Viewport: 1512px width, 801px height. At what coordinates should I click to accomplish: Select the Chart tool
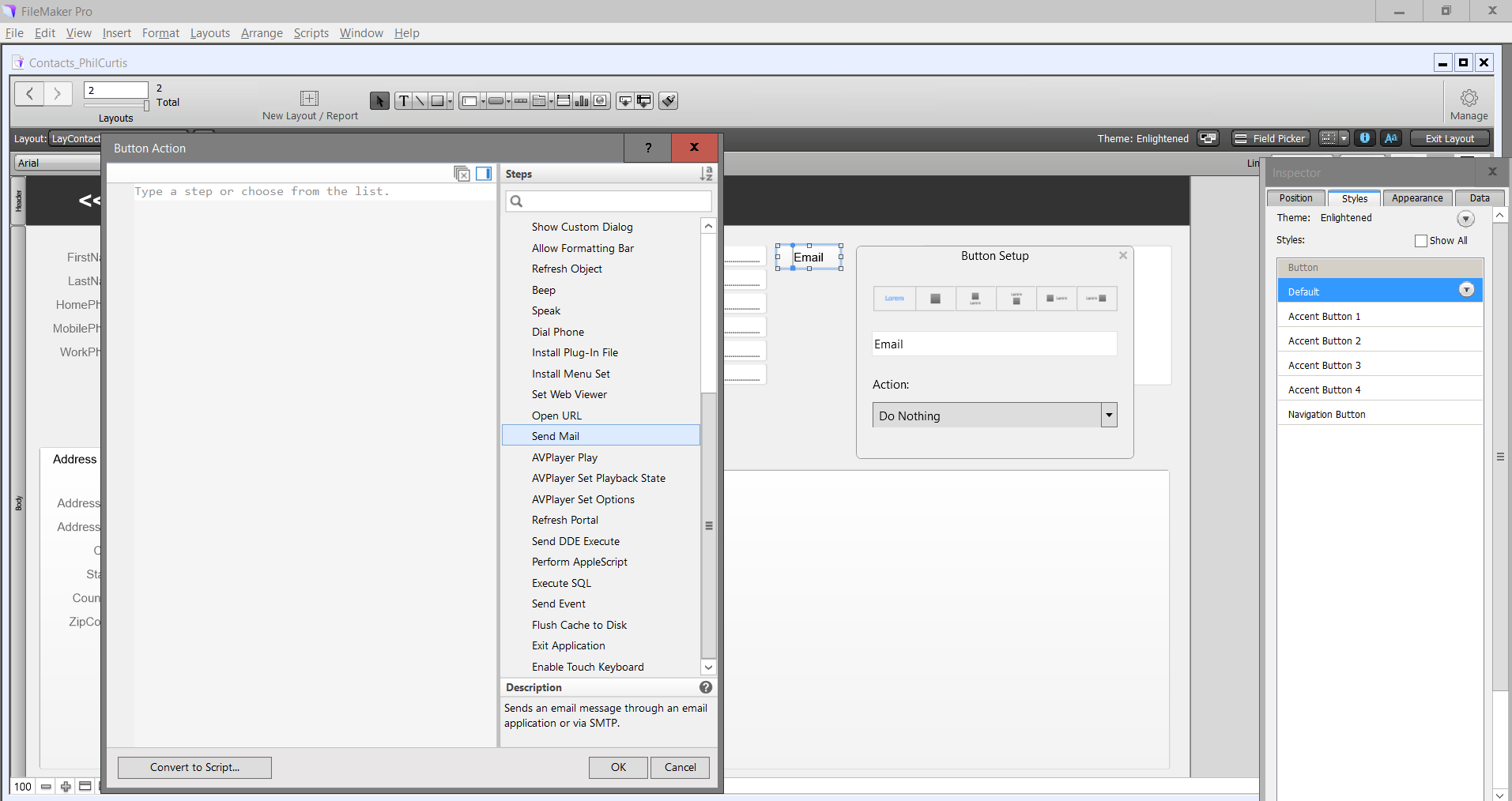(582, 100)
